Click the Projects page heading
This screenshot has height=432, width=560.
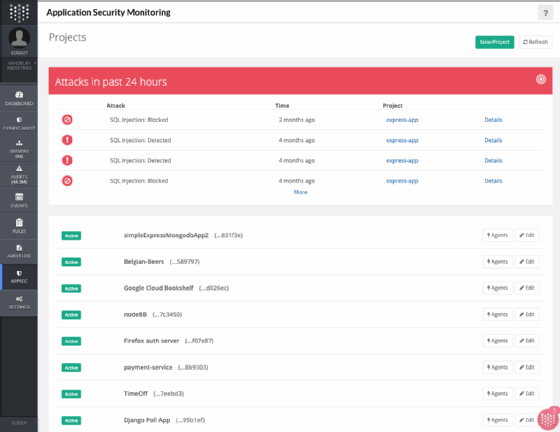pyautogui.click(x=68, y=37)
